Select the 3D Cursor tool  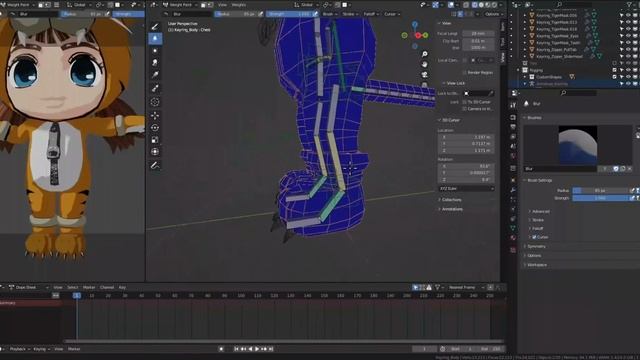pos(155,102)
